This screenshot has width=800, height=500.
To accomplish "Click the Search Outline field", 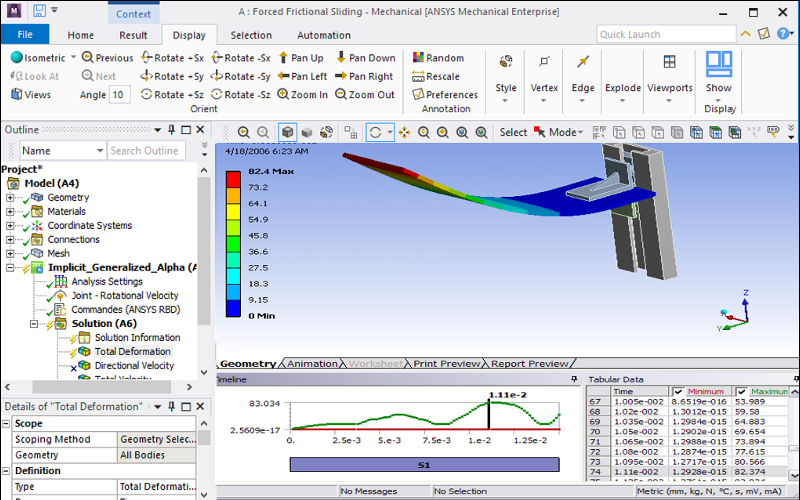I will click(x=146, y=151).
